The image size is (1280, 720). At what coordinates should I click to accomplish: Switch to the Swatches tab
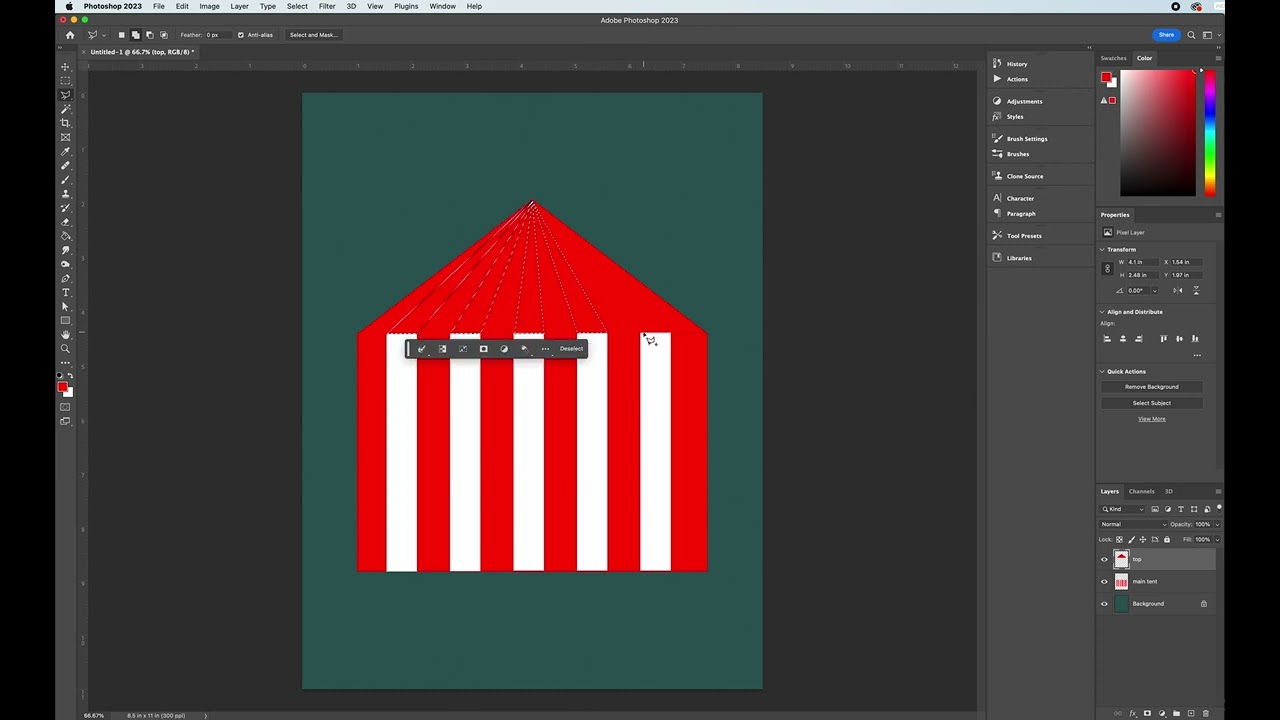coord(1113,58)
